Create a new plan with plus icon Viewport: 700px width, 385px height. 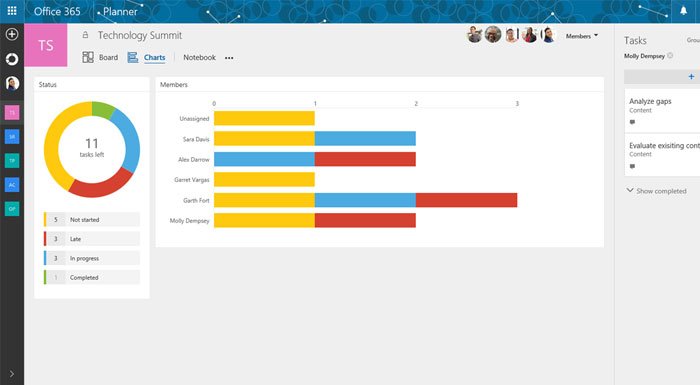pyautogui.click(x=12, y=34)
